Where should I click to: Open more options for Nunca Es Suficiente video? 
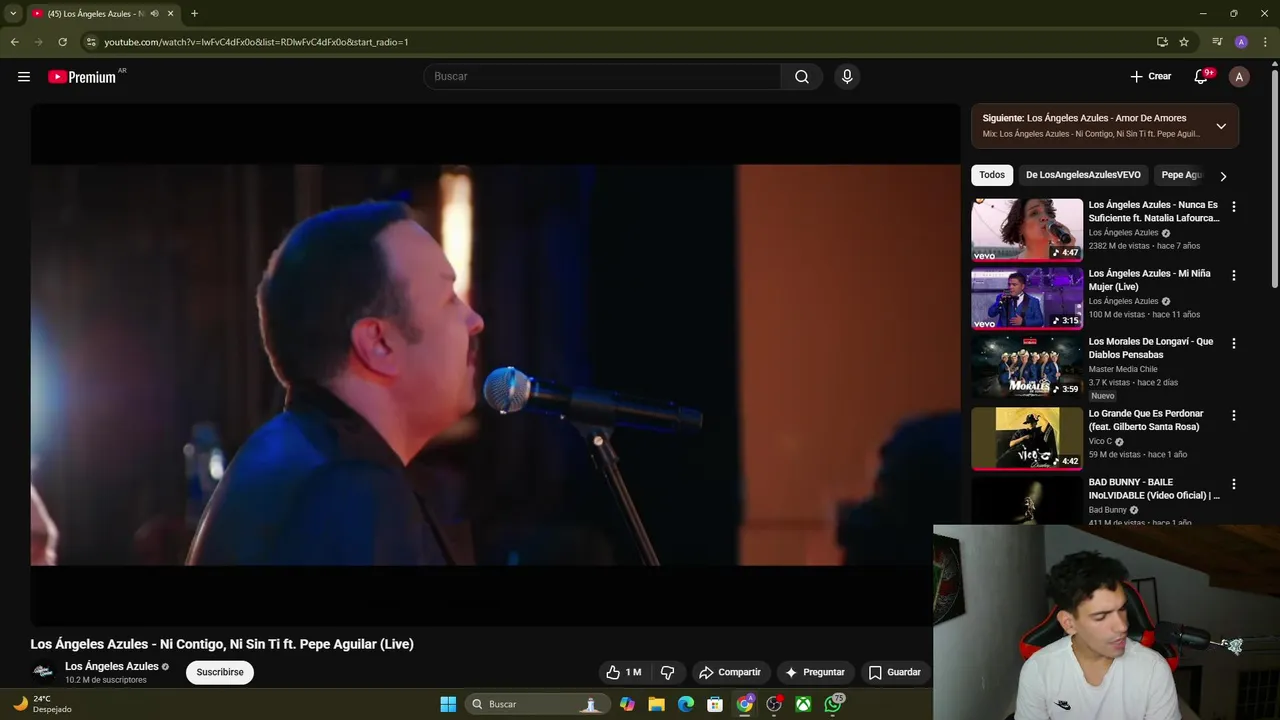(1233, 207)
